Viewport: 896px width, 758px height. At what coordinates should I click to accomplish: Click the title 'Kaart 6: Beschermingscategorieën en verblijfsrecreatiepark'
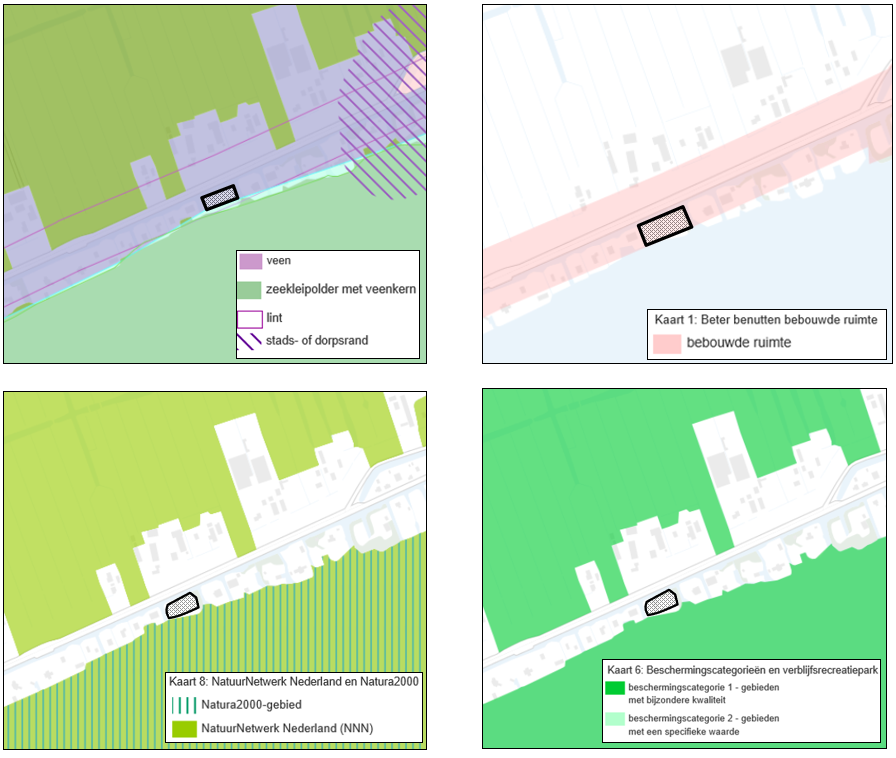(742, 670)
